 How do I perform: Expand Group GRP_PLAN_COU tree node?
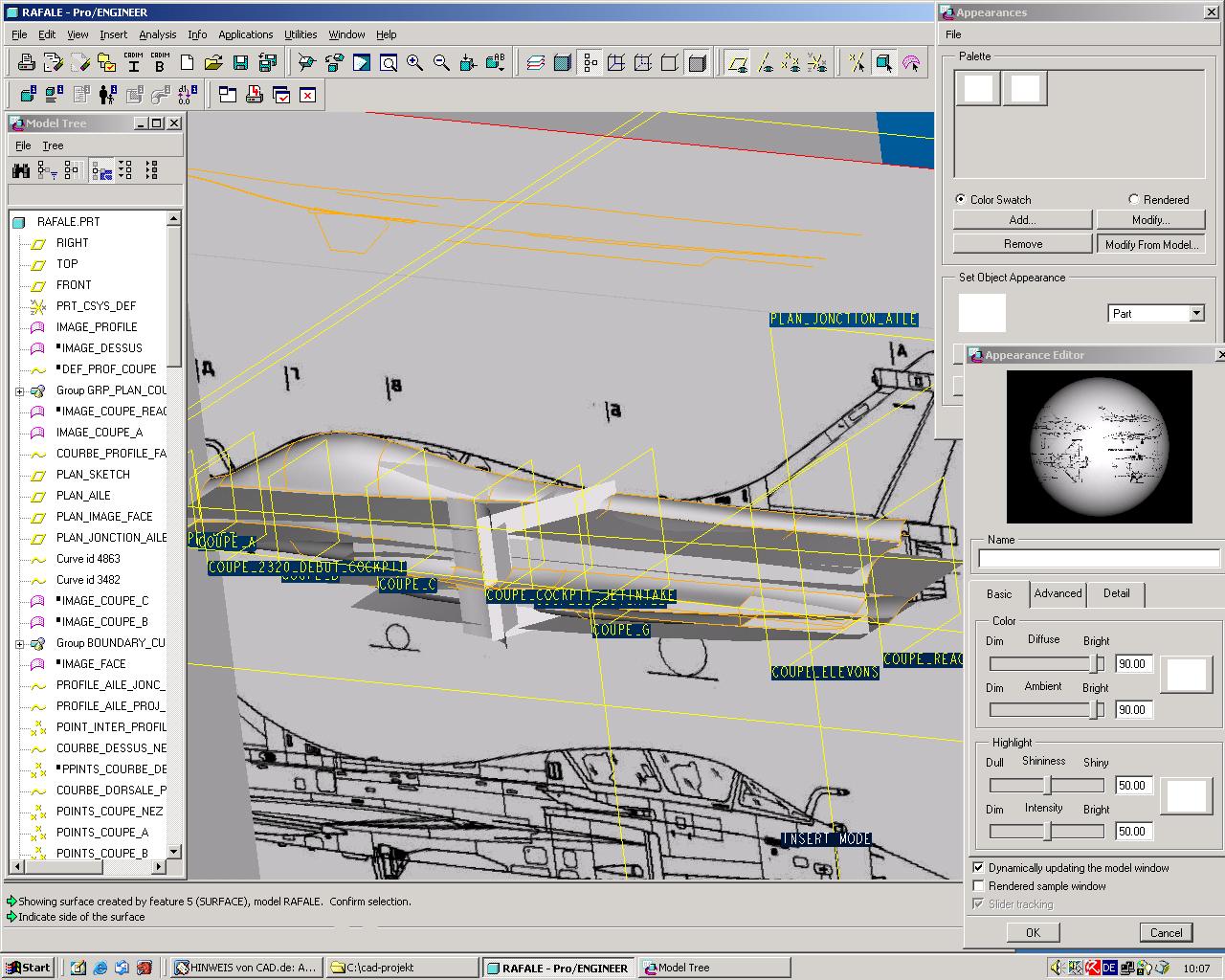19,390
